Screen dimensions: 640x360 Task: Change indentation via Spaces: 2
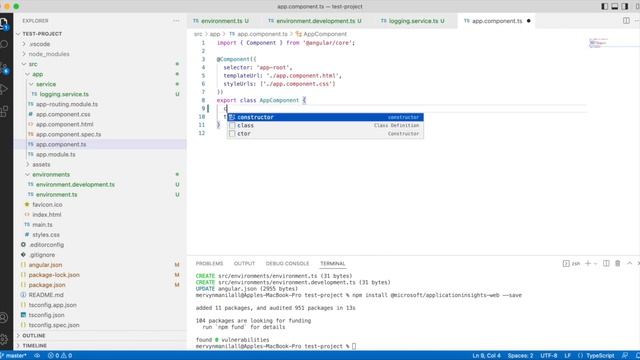pyautogui.click(x=520, y=356)
